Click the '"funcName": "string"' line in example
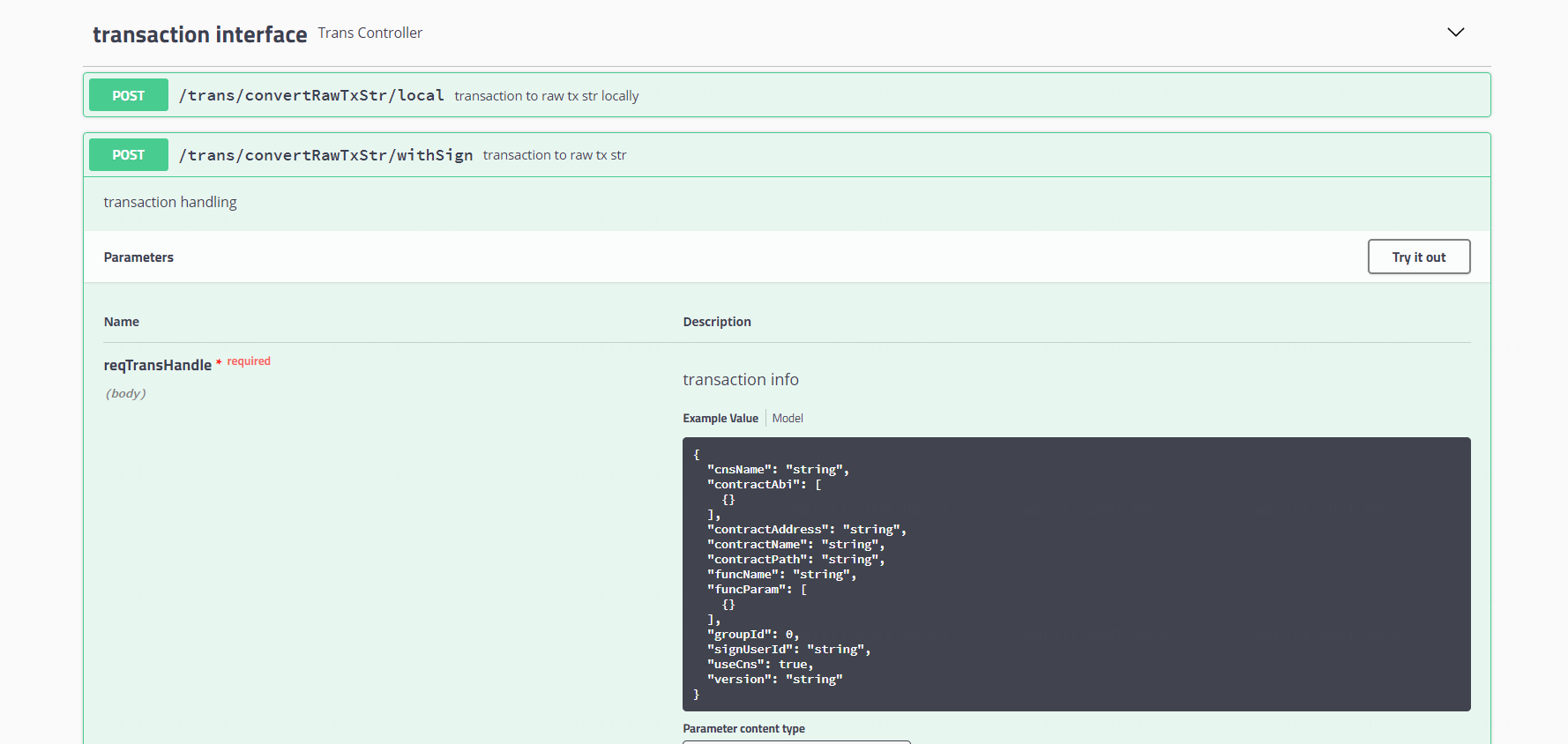This screenshot has width=1568, height=744. (x=781, y=575)
